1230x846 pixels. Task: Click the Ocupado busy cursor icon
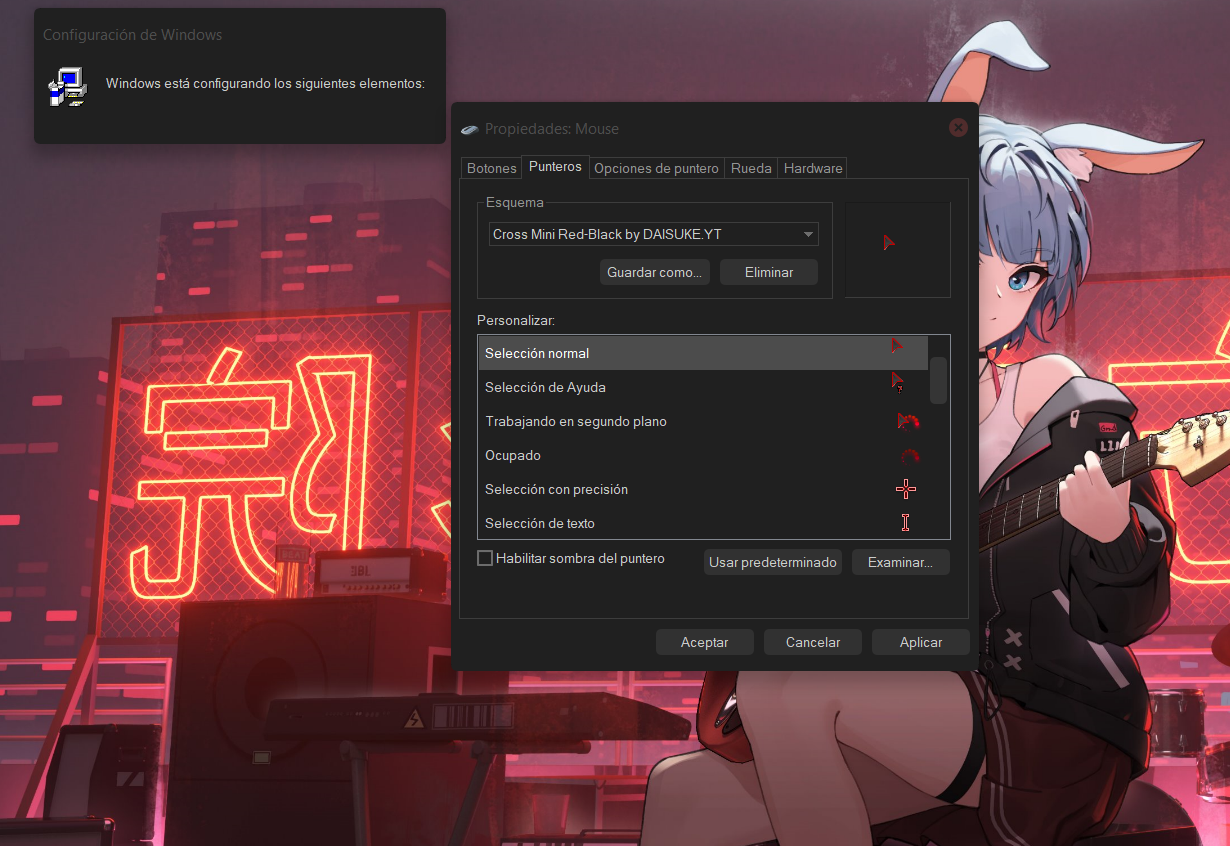909,455
